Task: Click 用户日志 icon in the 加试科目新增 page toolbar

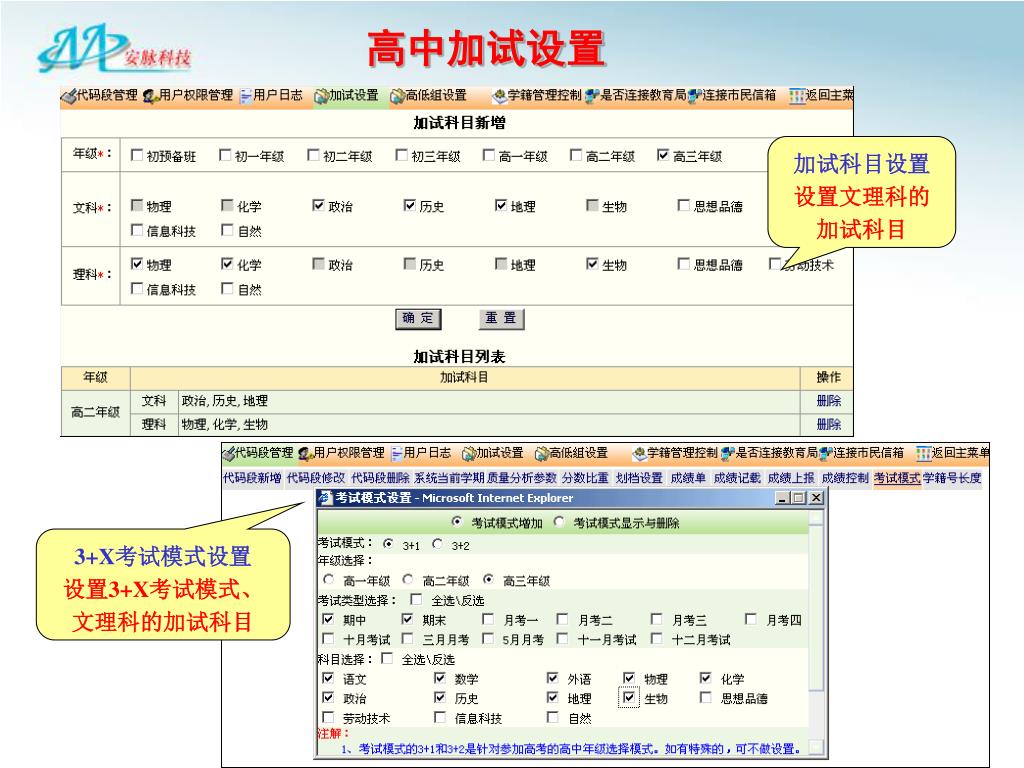Action: (x=246, y=96)
